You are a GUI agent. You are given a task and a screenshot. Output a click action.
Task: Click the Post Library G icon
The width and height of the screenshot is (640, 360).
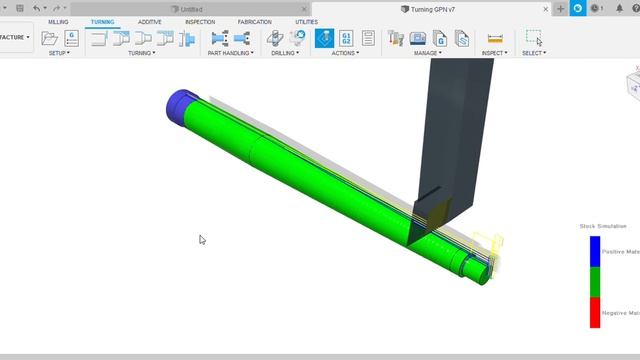pos(440,39)
